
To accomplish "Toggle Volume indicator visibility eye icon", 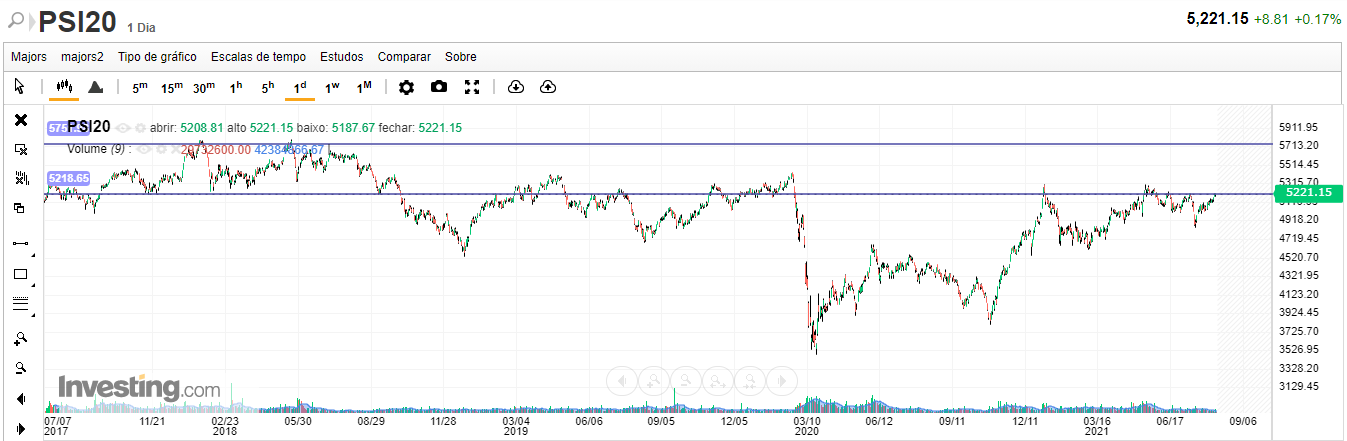I will [x=144, y=149].
